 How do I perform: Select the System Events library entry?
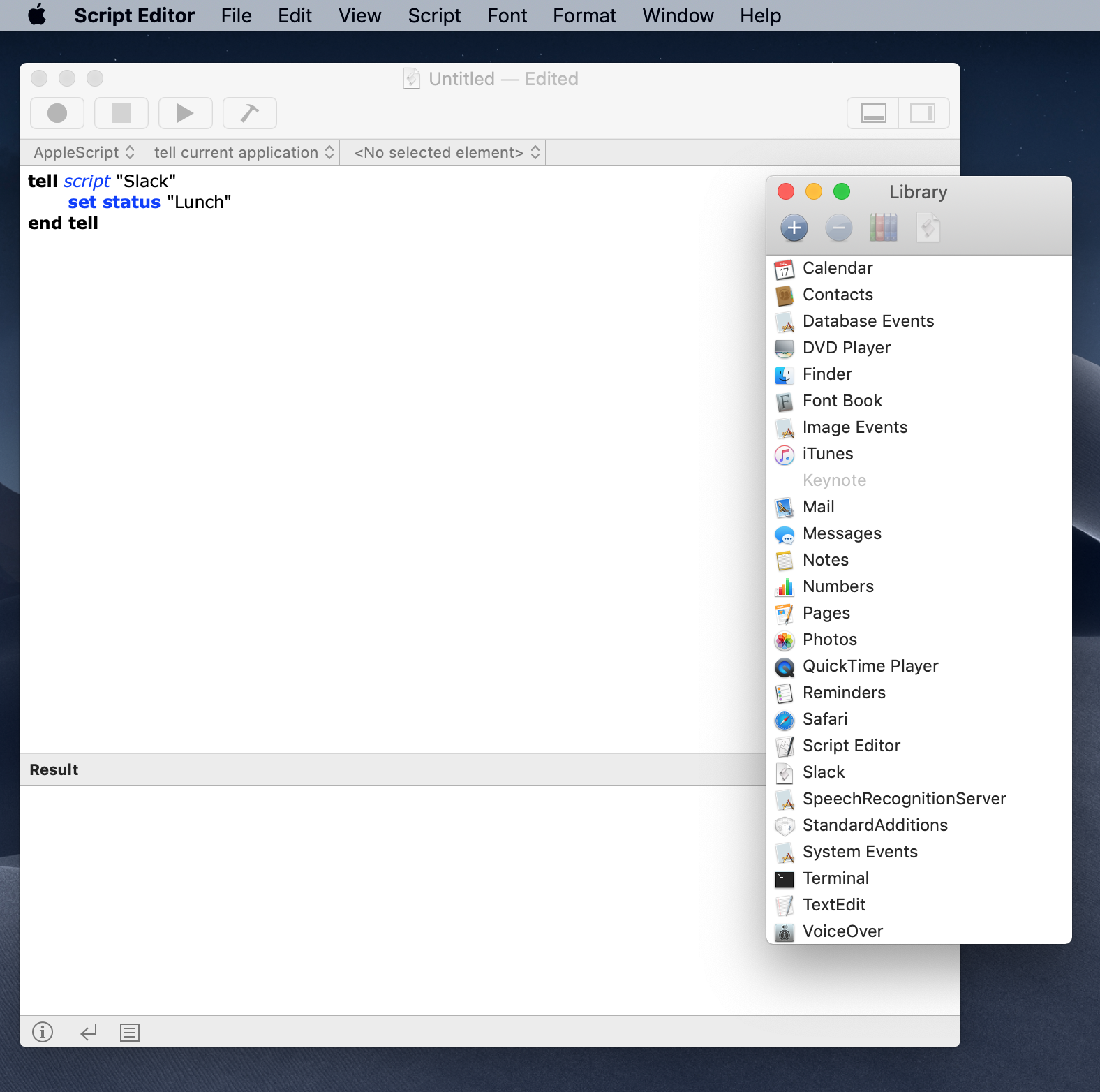(919, 852)
